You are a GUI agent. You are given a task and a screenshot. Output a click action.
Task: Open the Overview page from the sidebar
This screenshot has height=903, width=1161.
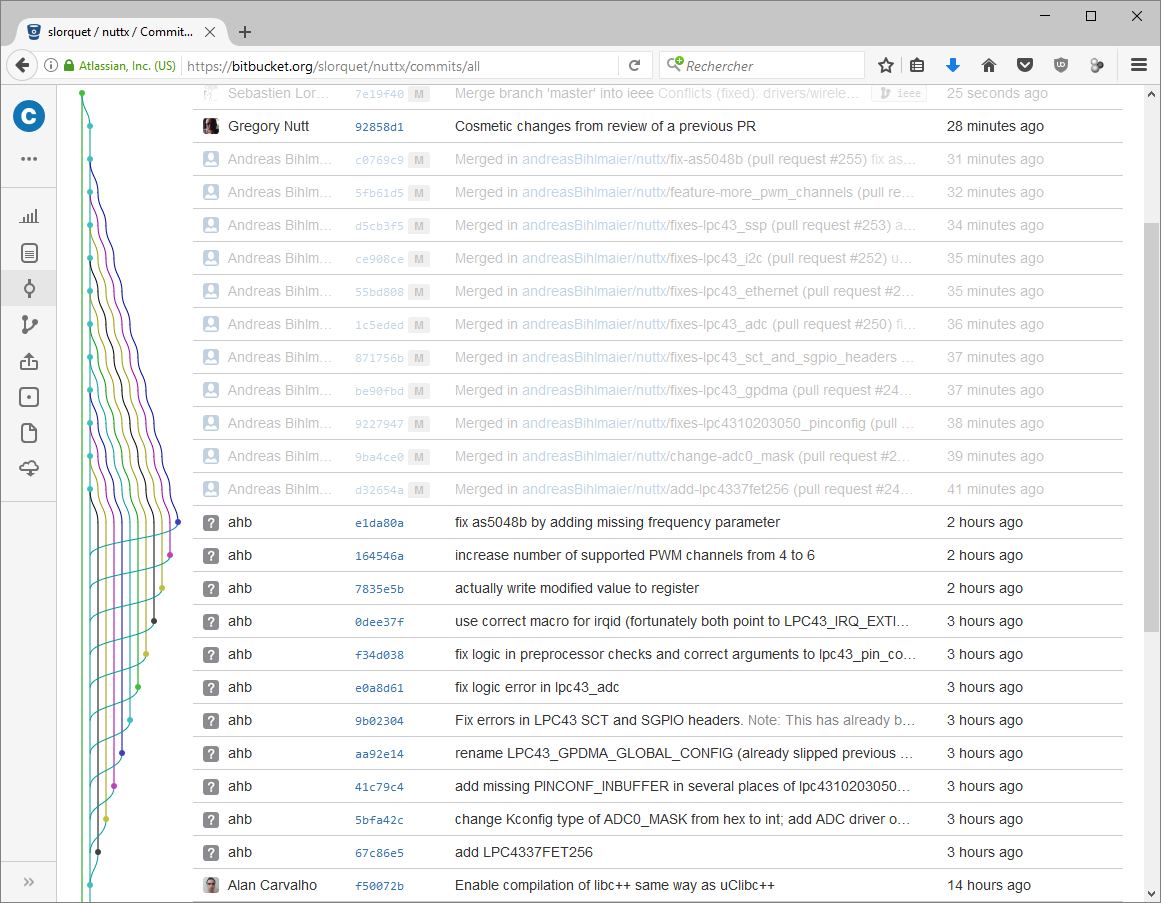pyautogui.click(x=29, y=216)
